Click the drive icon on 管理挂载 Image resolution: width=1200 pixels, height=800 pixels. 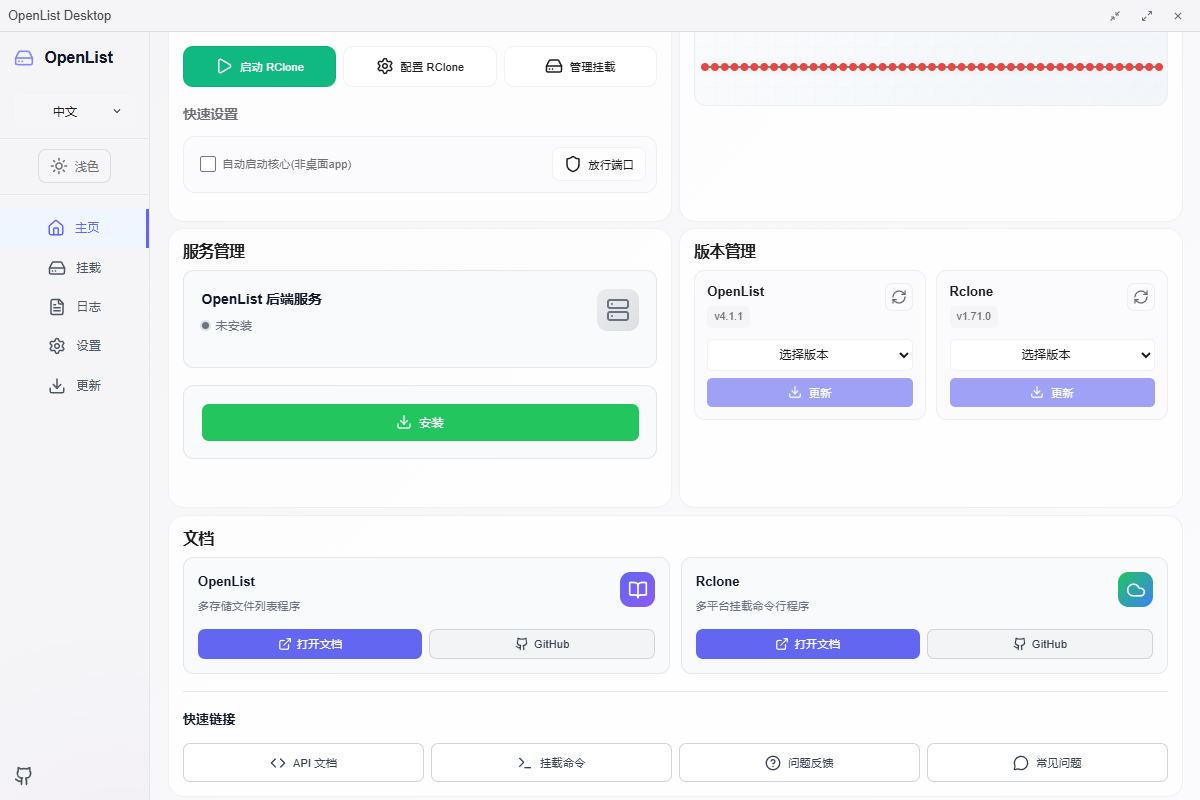coord(554,66)
